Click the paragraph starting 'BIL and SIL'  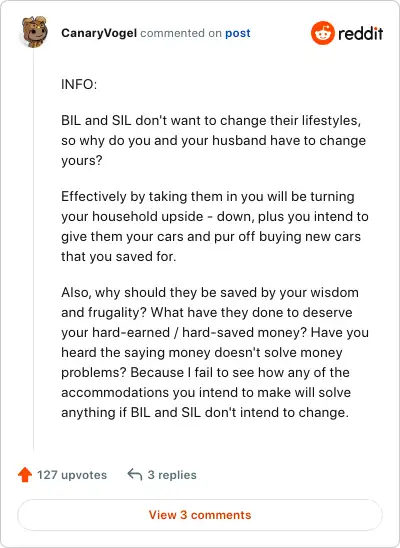pyautogui.click(x=213, y=140)
